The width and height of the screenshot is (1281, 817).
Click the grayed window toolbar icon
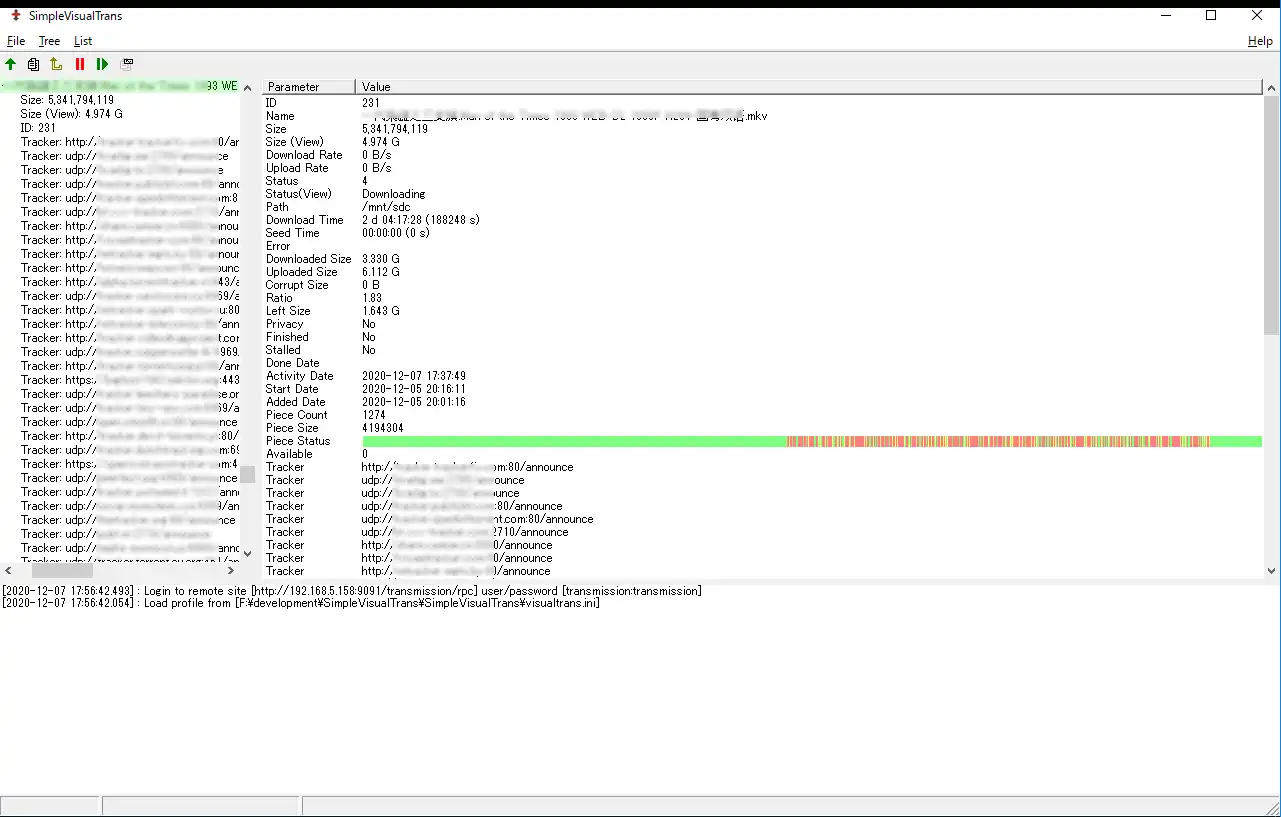127,65
